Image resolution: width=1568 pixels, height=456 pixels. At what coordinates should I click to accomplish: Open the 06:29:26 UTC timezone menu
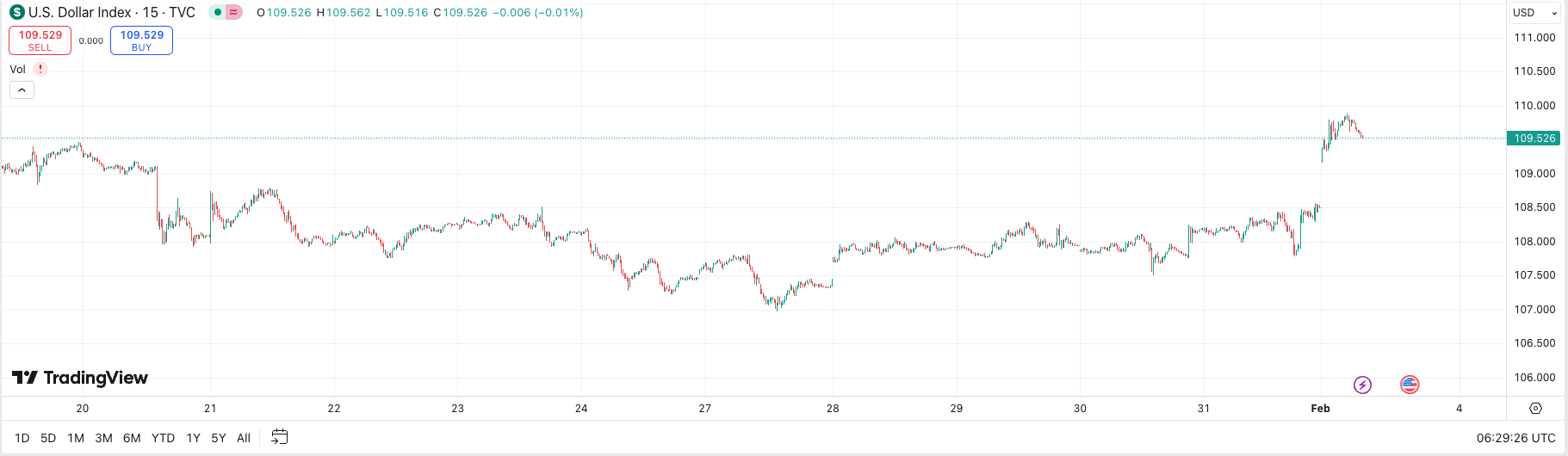pyautogui.click(x=1515, y=438)
